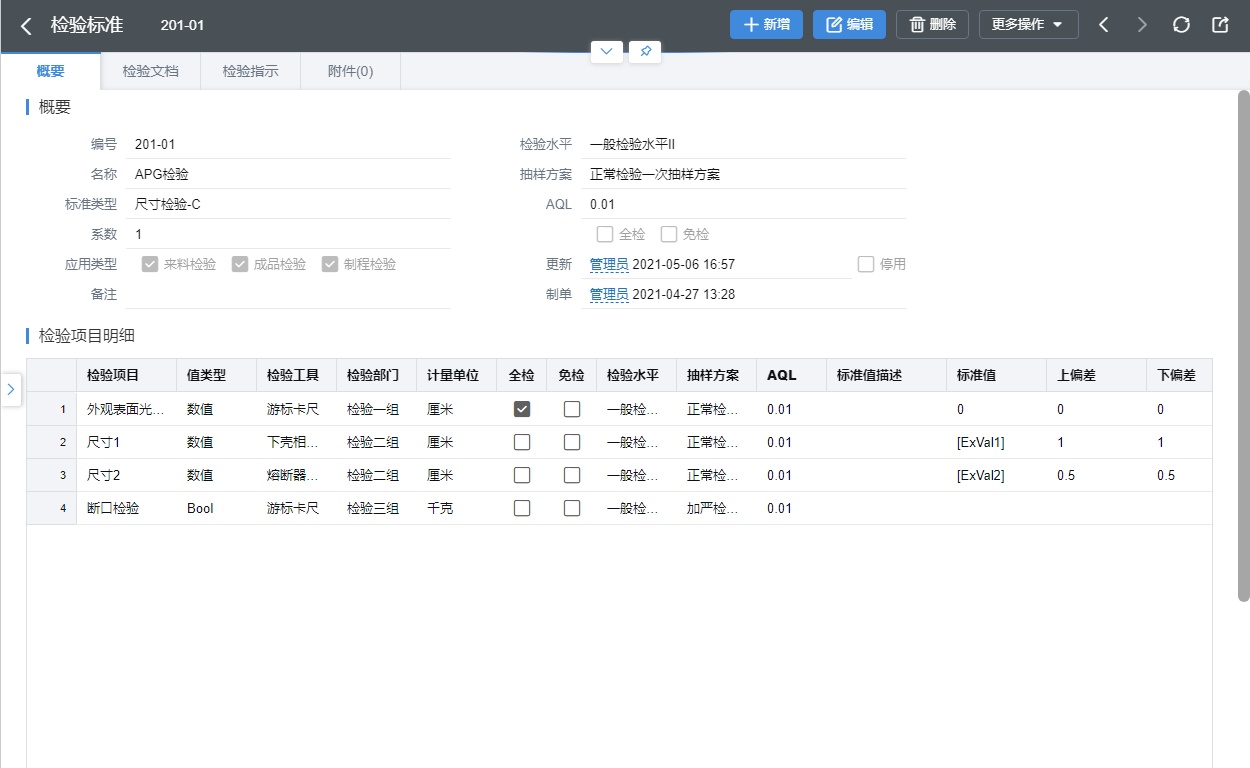
Task: Check 全检 for row 尺寸1
Action: pyautogui.click(x=522, y=442)
